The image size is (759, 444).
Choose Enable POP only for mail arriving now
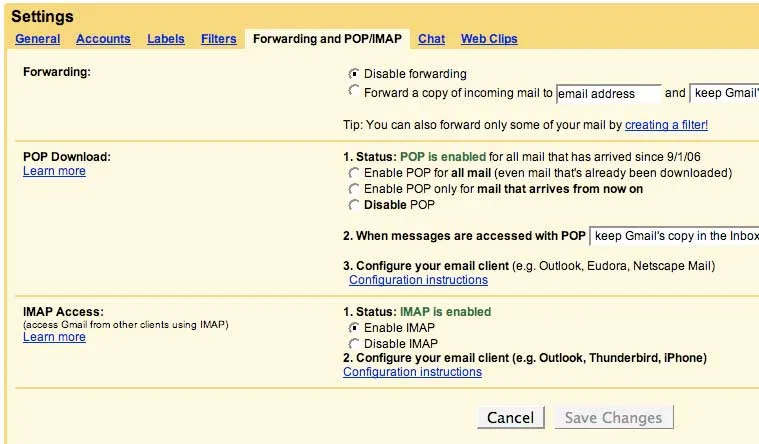353,189
